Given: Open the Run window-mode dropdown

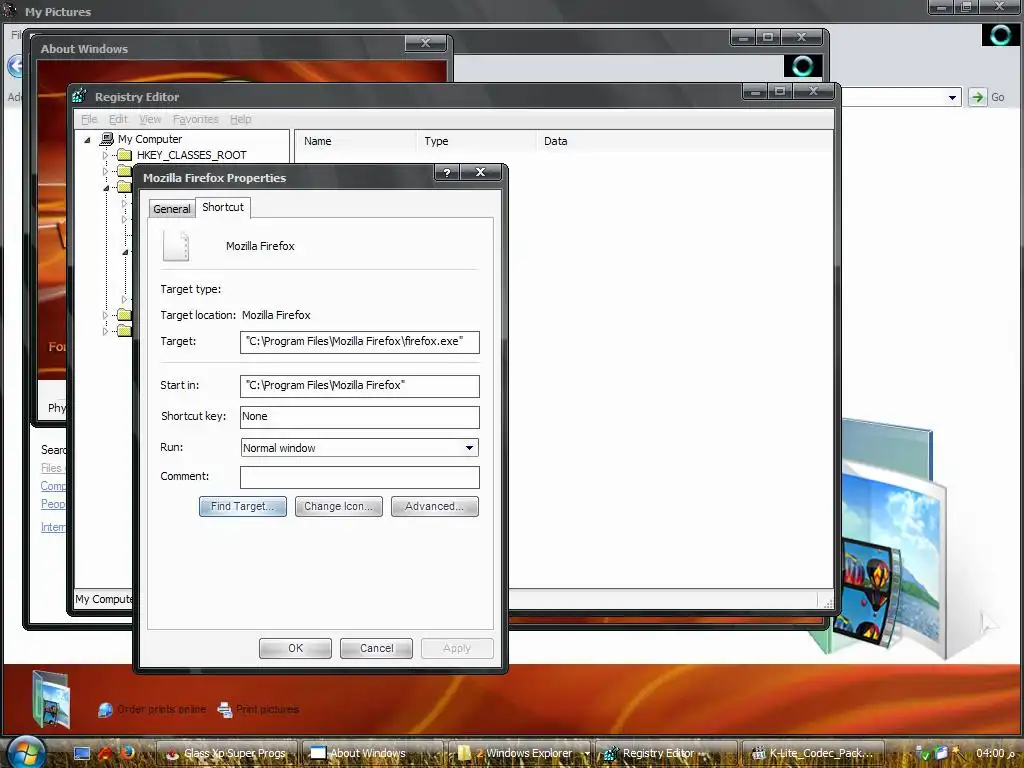Looking at the screenshot, I should tap(469, 448).
